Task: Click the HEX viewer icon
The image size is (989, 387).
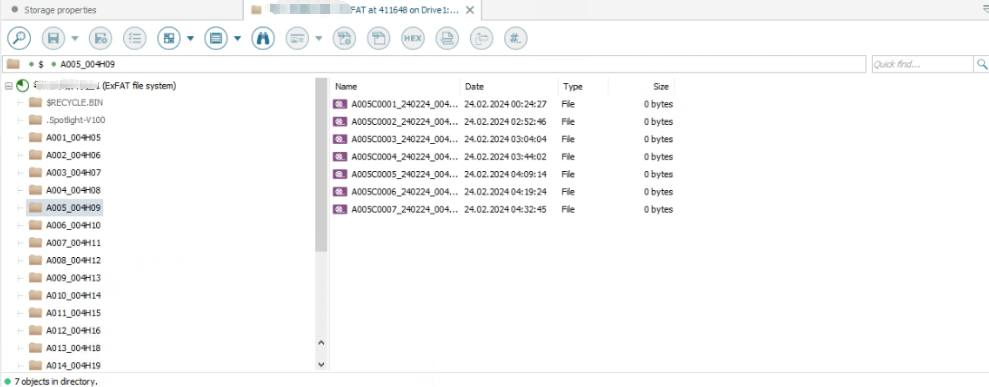Action: coord(413,38)
